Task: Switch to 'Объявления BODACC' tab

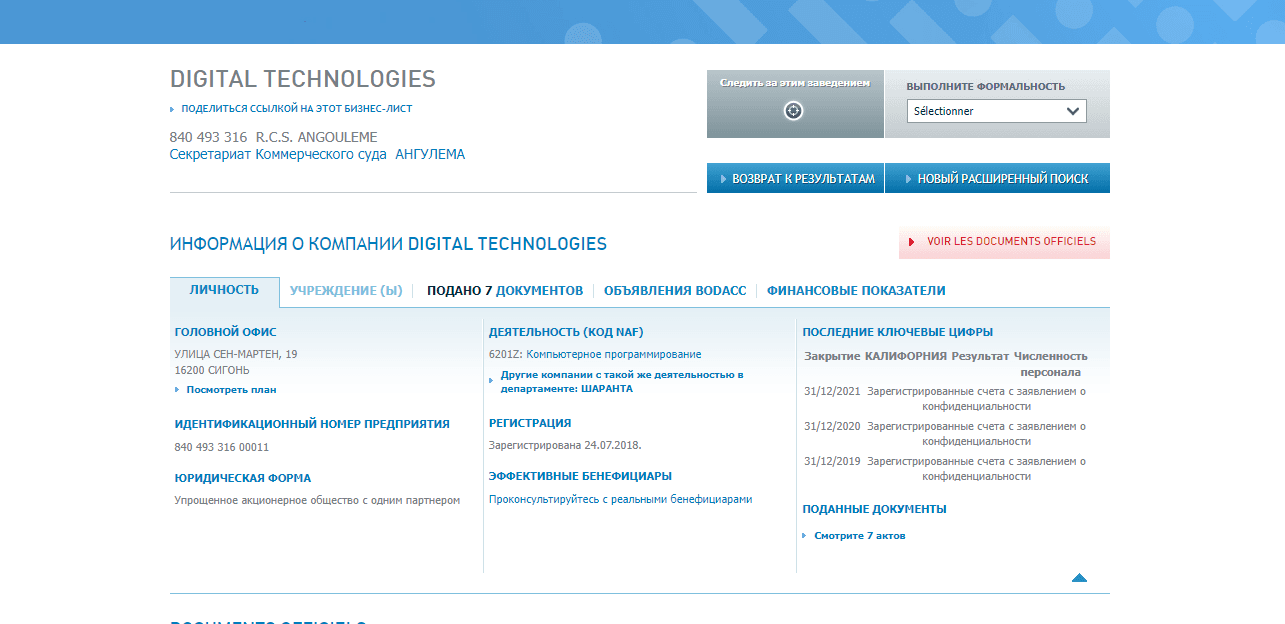Action: 675,291
